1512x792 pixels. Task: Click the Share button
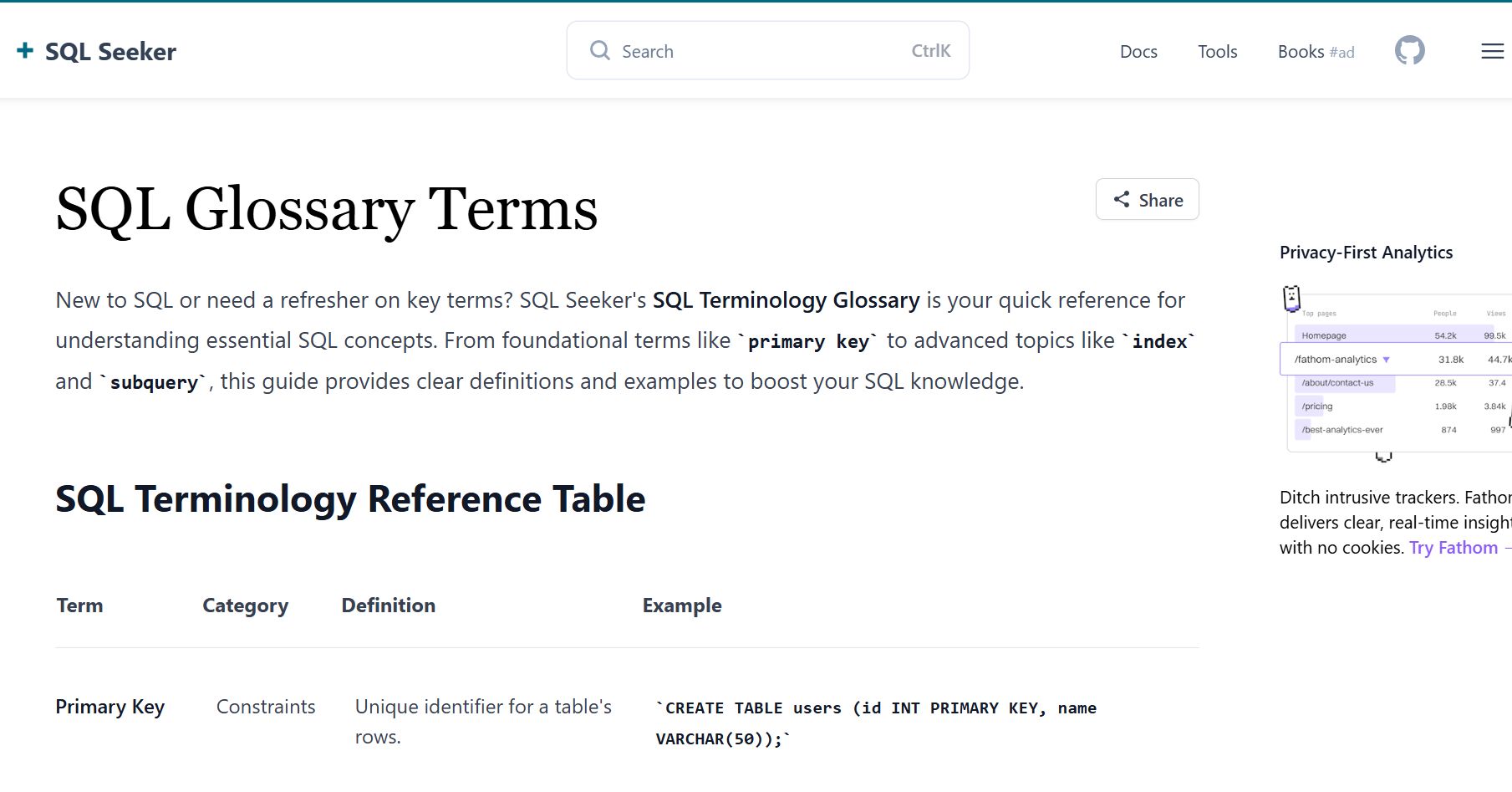pyautogui.click(x=1147, y=199)
